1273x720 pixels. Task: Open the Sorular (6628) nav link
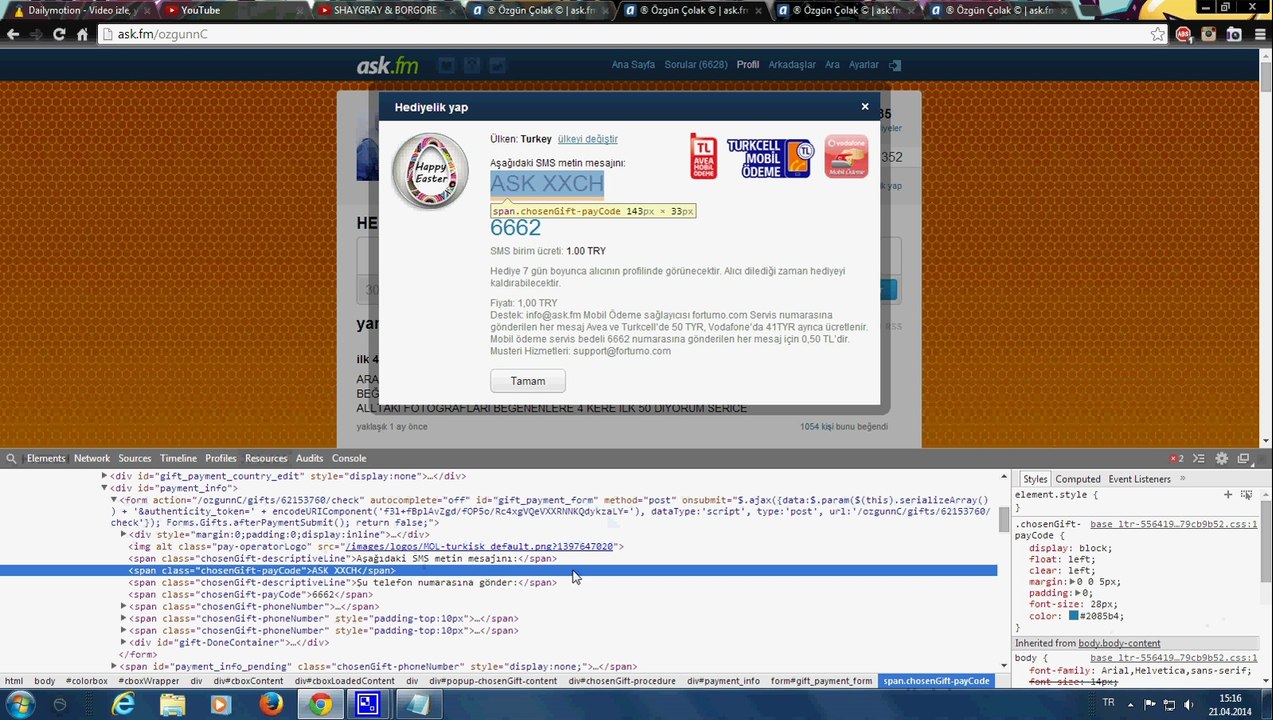point(696,65)
